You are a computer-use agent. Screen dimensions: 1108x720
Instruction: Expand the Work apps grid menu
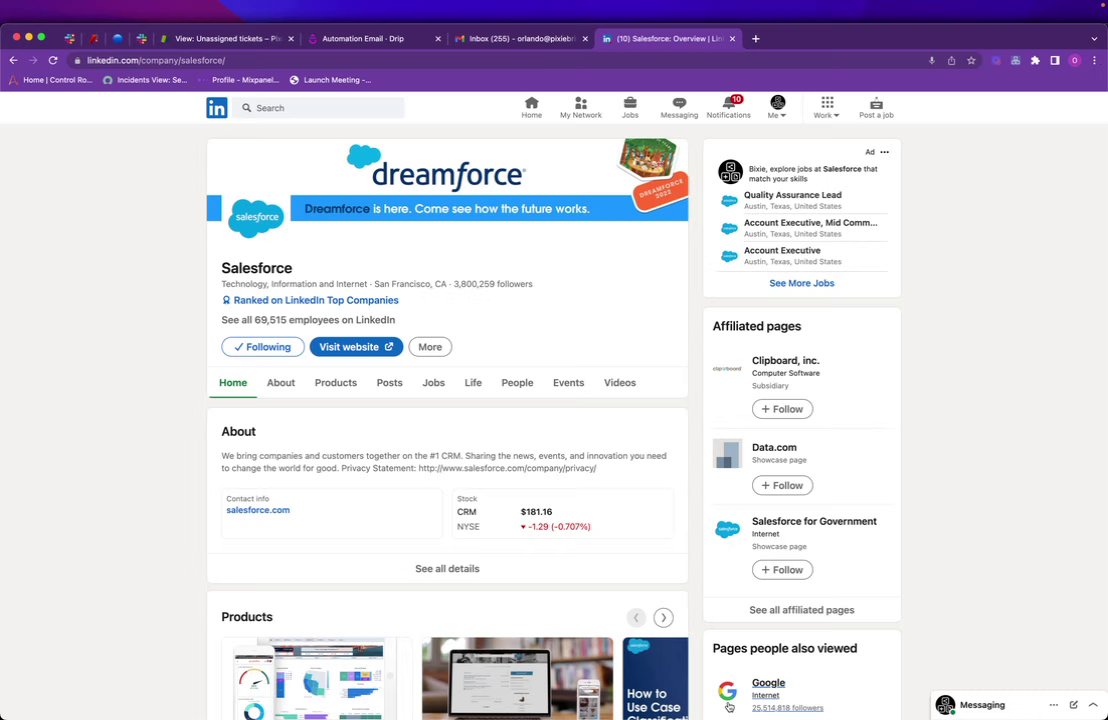click(827, 107)
